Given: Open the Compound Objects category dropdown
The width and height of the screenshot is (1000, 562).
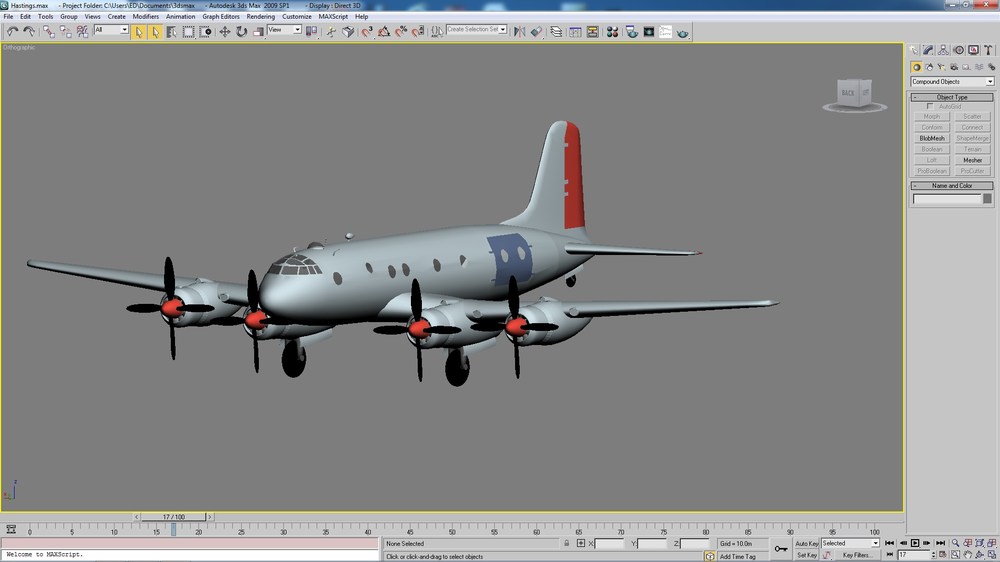Looking at the screenshot, I should [952, 82].
